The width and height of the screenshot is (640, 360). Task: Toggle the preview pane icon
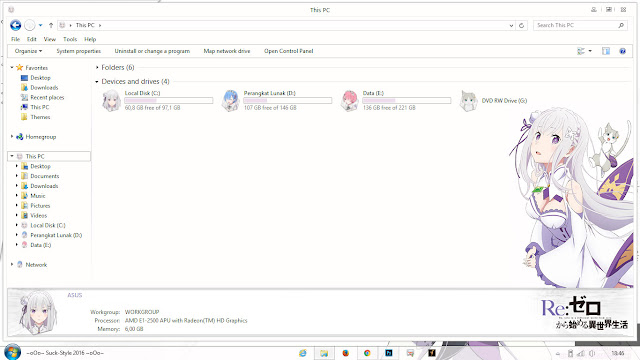click(x=606, y=51)
